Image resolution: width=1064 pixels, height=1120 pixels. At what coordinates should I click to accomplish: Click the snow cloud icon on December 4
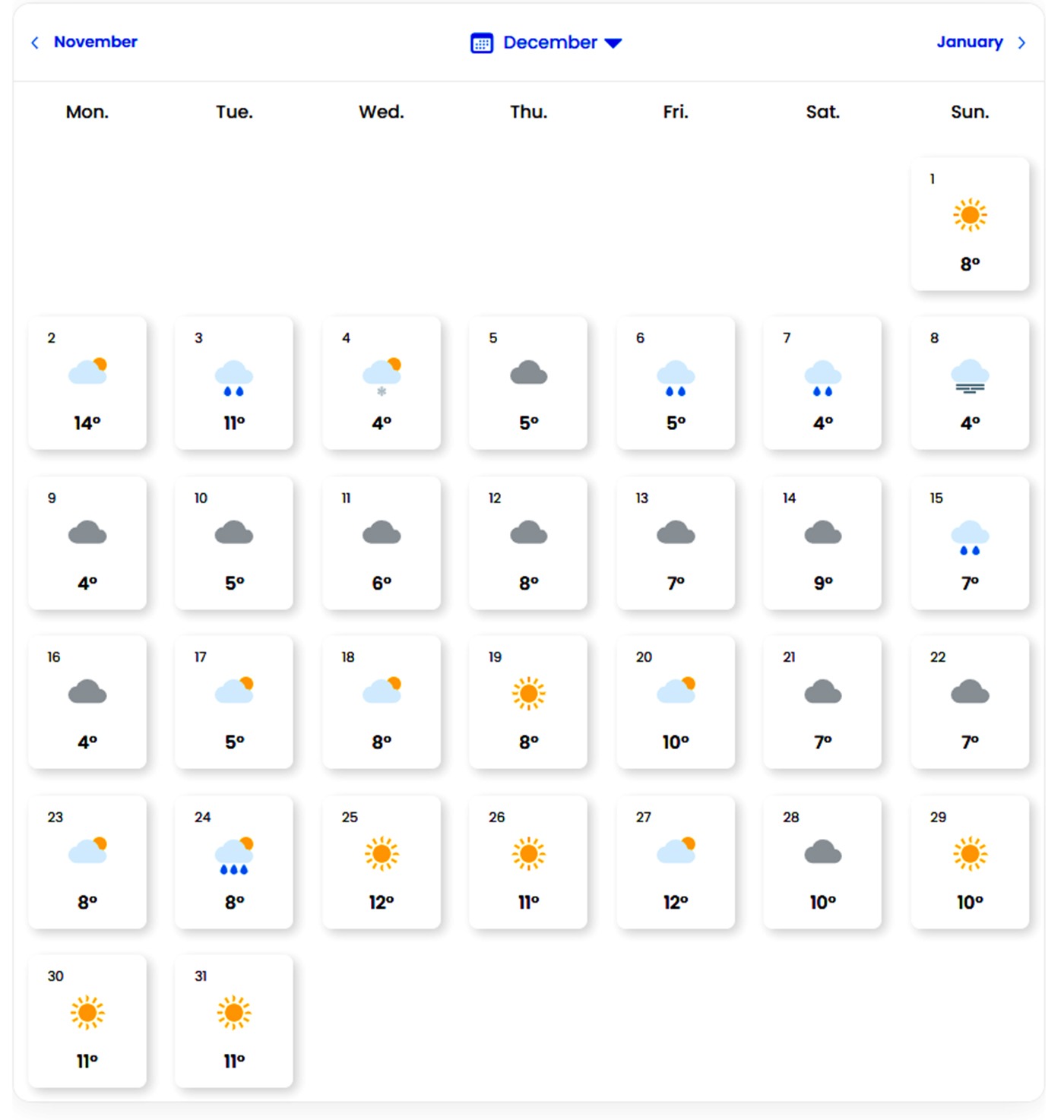[382, 375]
